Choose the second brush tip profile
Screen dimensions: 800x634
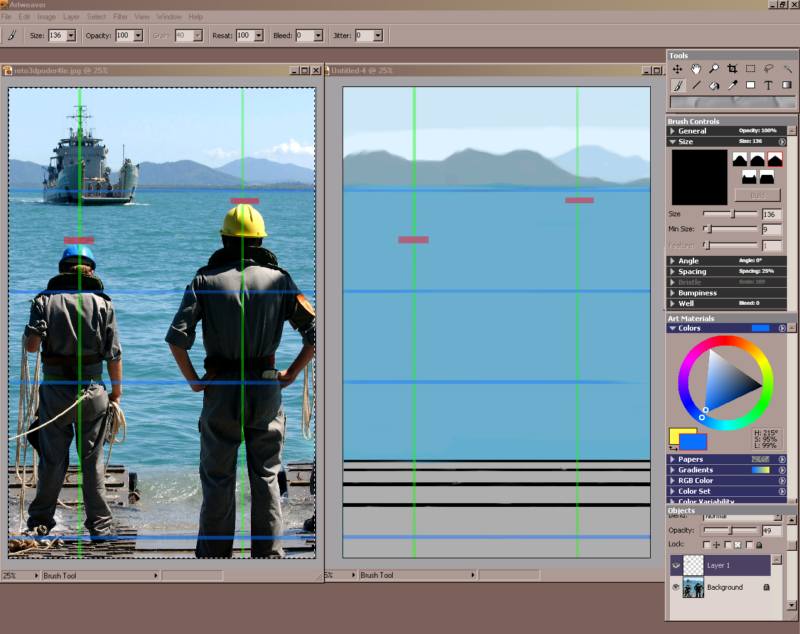click(x=757, y=160)
